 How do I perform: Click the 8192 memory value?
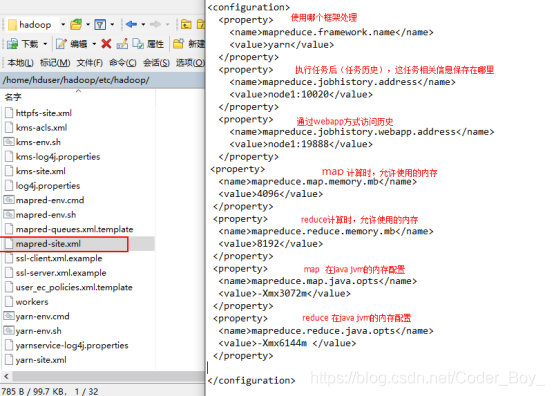pyautogui.click(x=268, y=244)
